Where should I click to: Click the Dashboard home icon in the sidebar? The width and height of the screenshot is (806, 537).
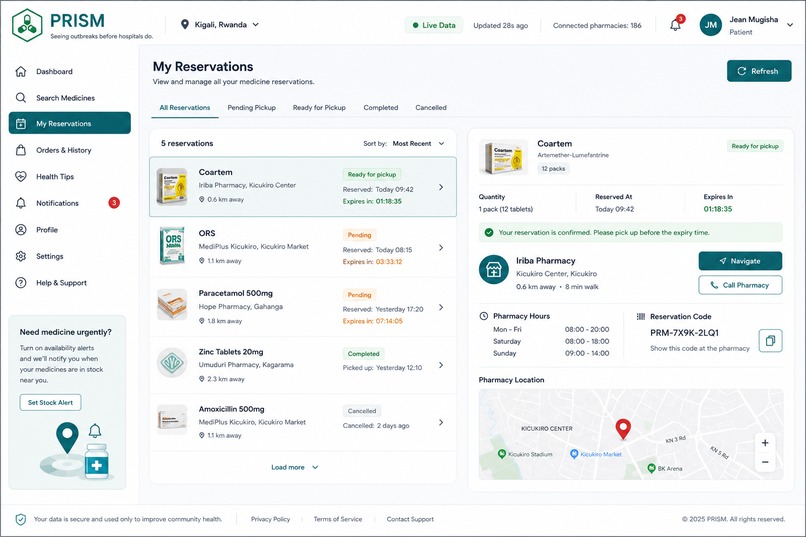tap(21, 71)
